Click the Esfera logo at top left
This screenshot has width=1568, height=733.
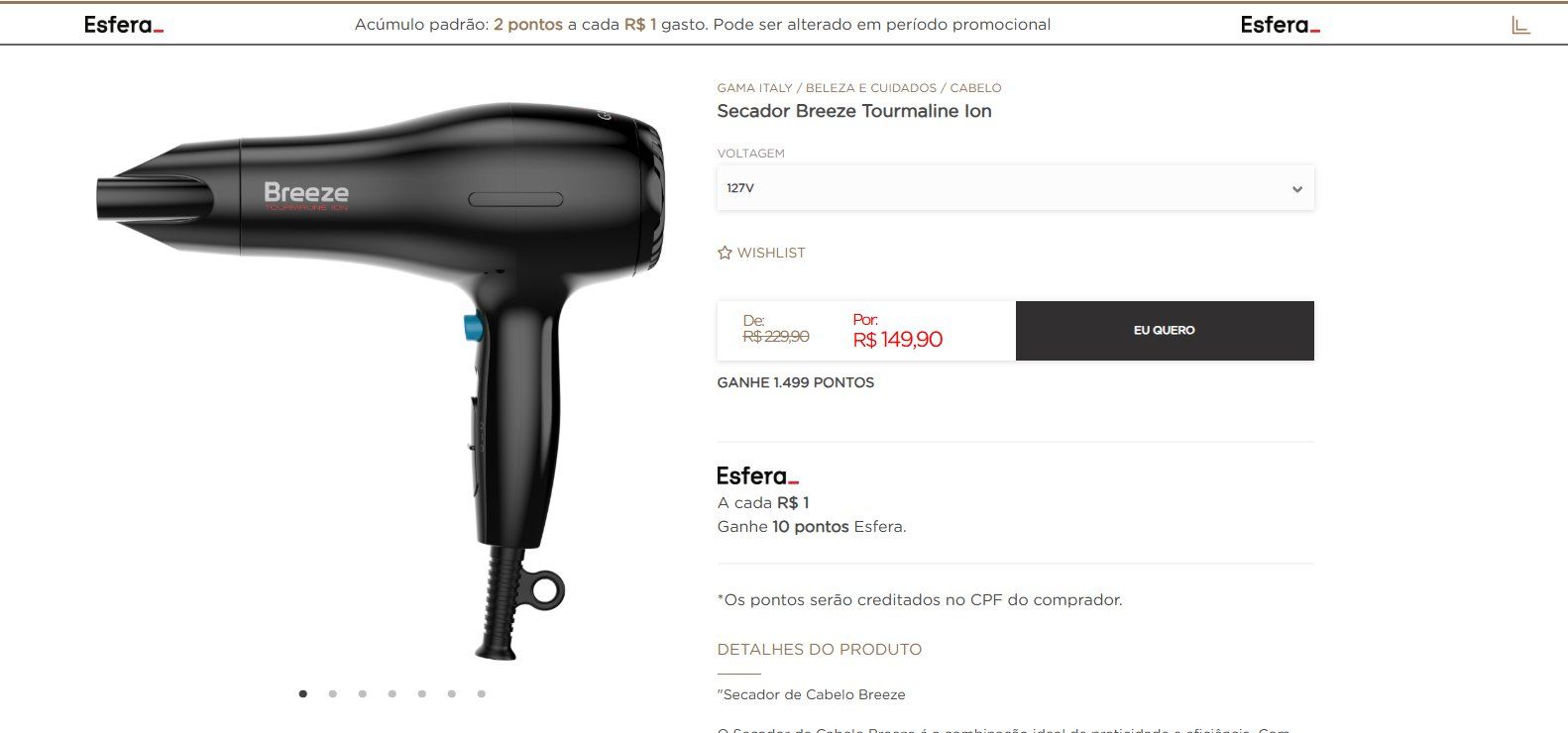pos(124,25)
